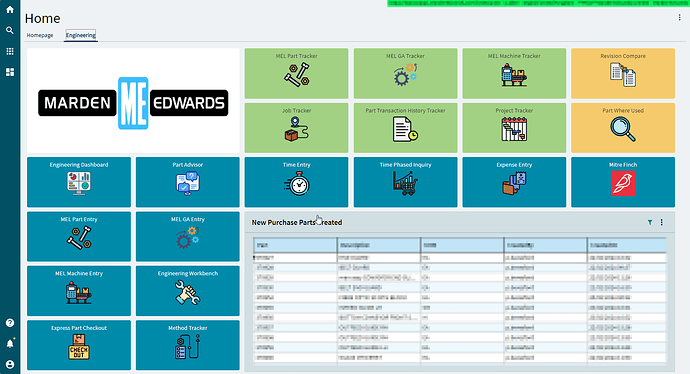
Task: Open the Engineering Dashboard tile
Action: point(79,182)
